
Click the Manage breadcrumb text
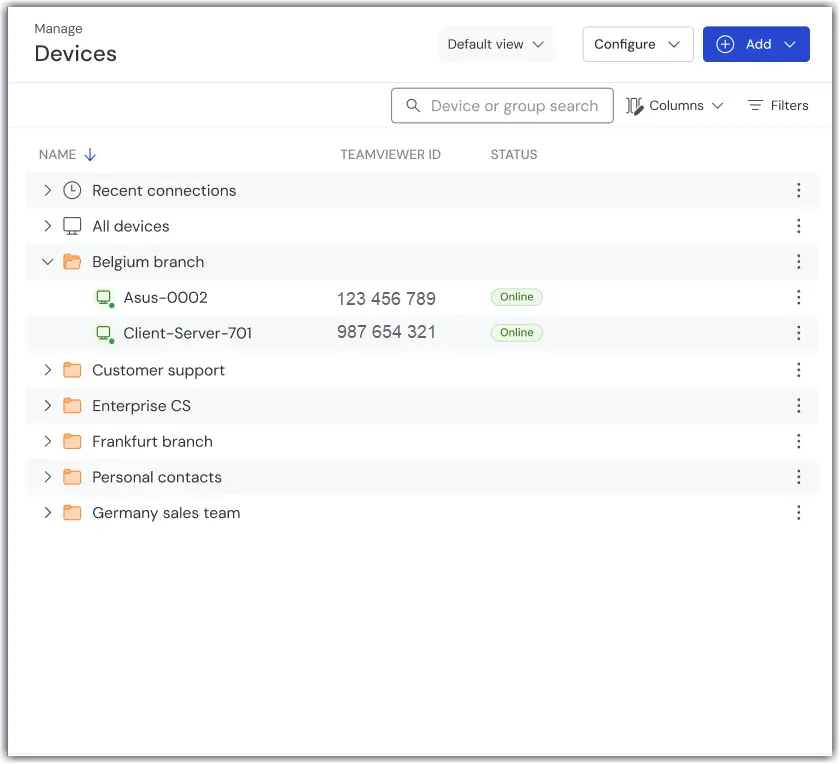58,28
